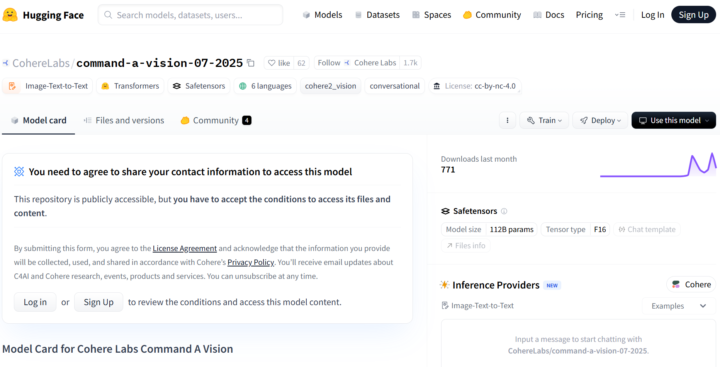Expand the Use this model dropdown
Image resolution: width=720 pixels, height=367 pixels.
(x=674, y=120)
